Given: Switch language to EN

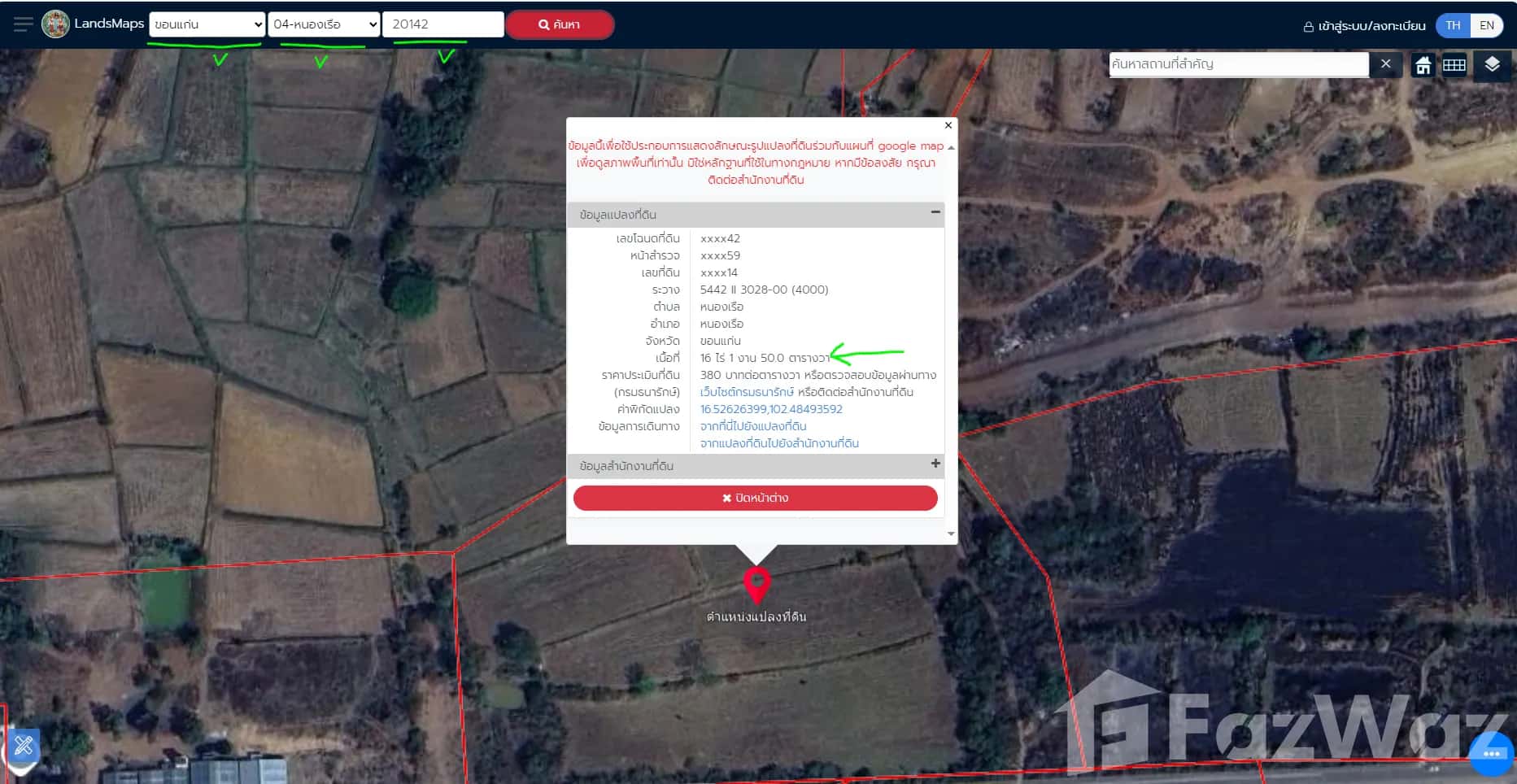Looking at the screenshot, I should [1487, 25].
